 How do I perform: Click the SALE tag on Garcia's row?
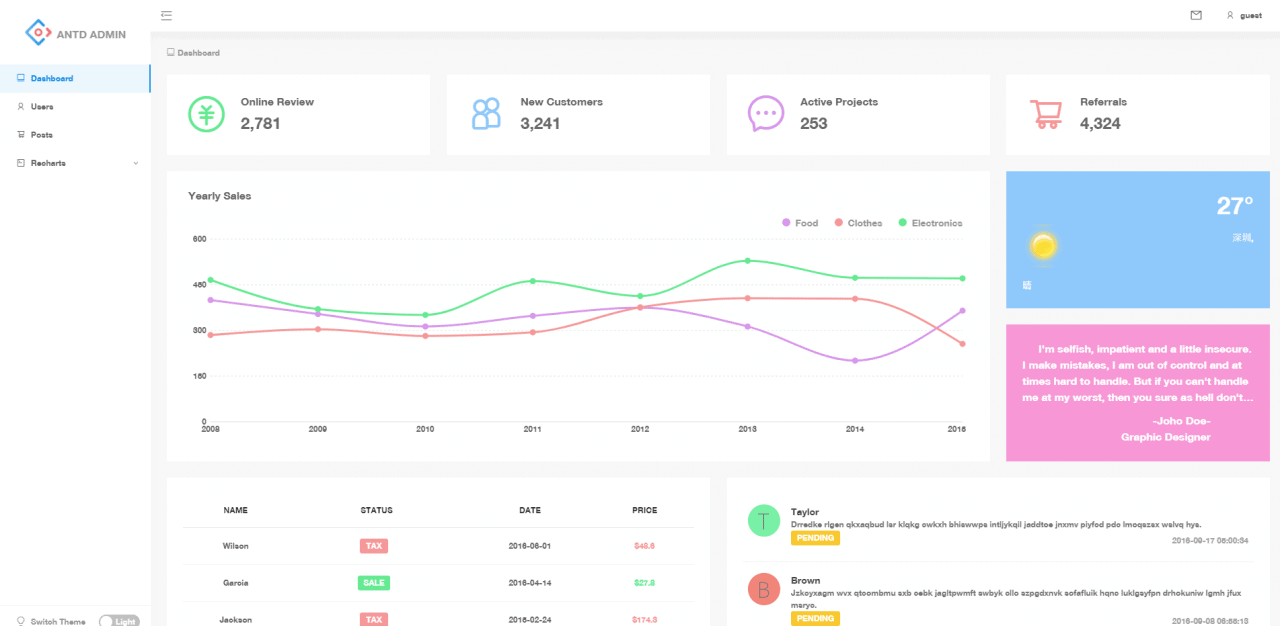(x=373, y=582)
